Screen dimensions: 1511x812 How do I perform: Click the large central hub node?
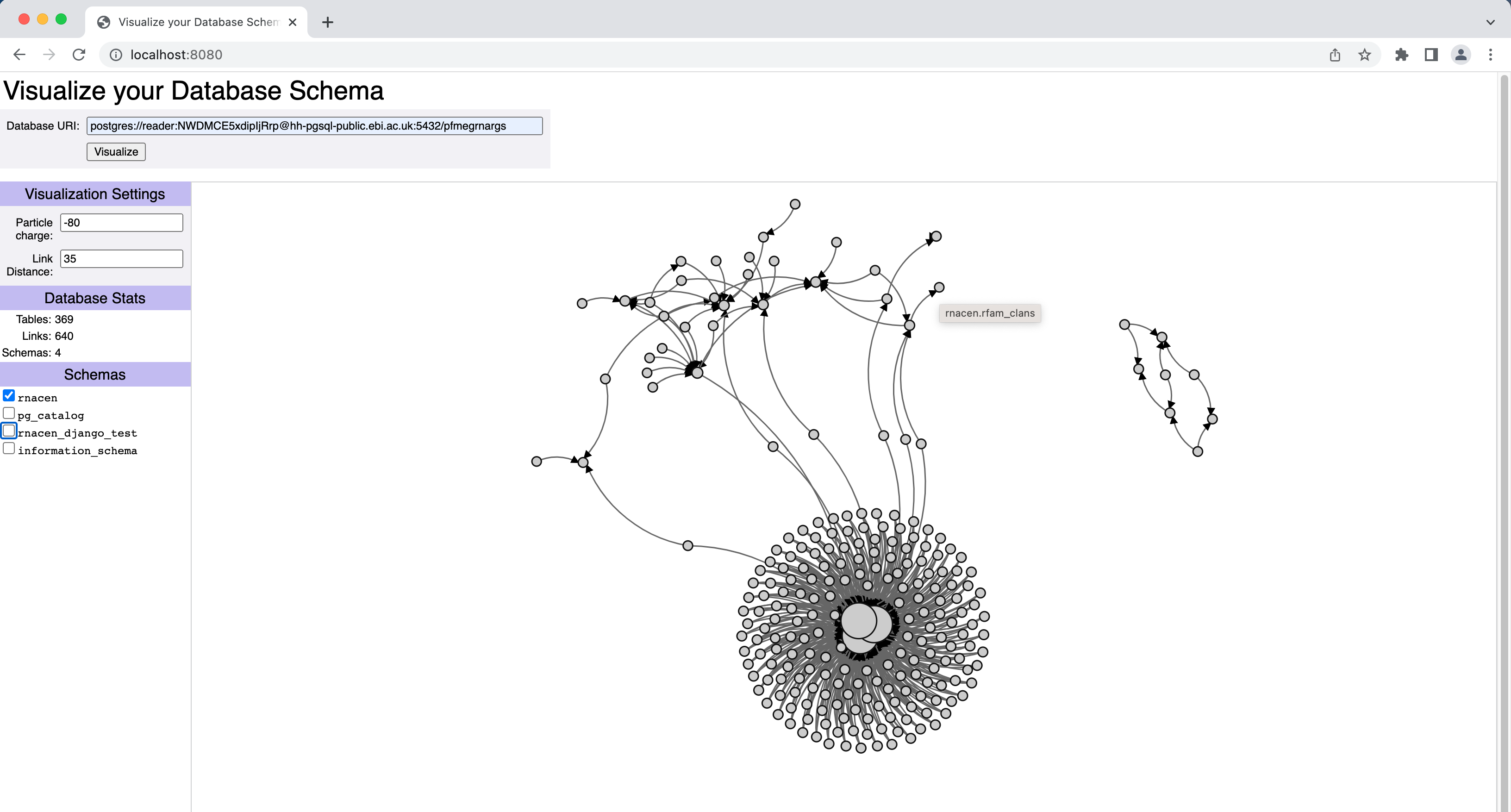[x=859, y=621]
